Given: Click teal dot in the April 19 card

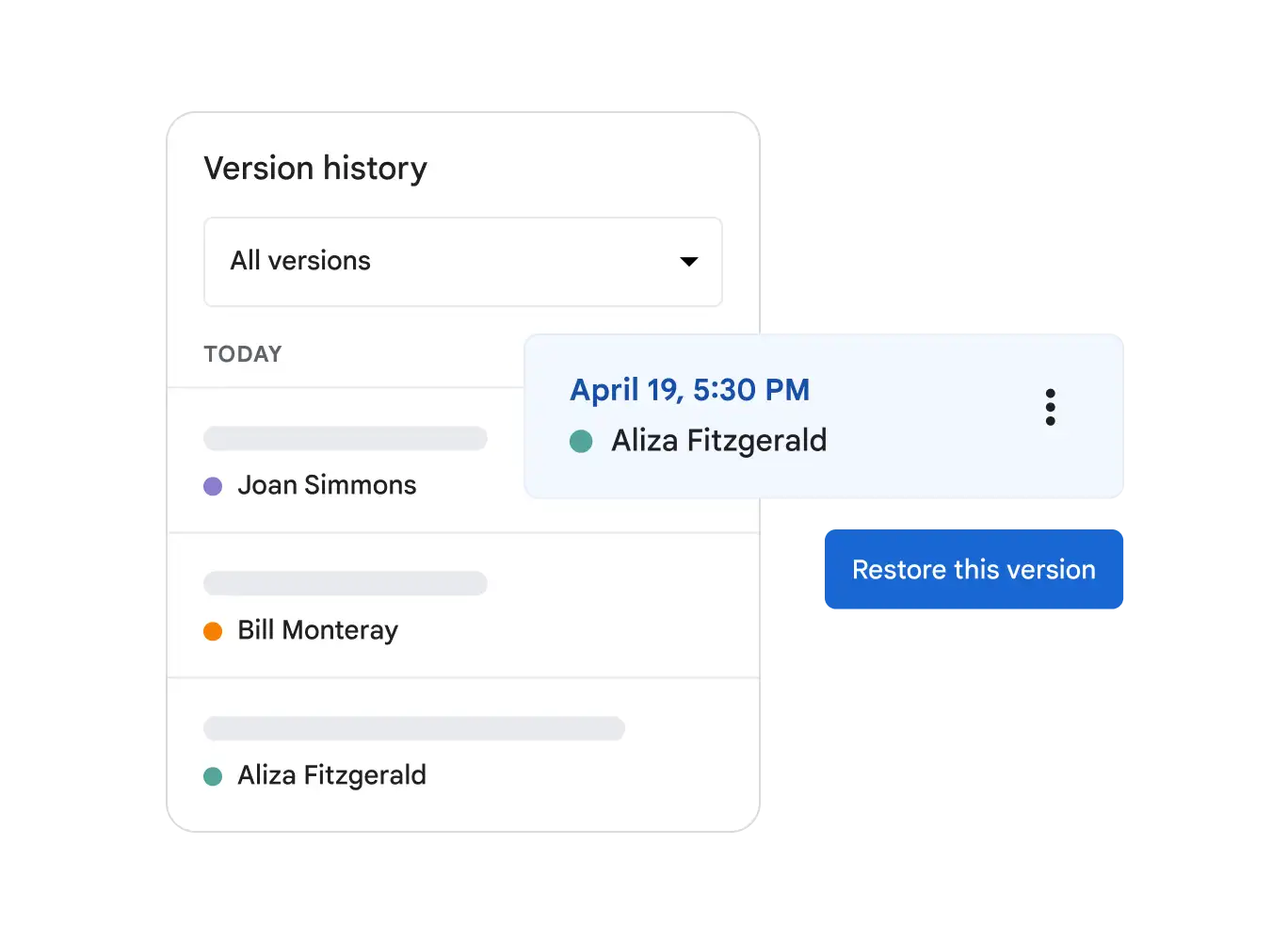Looking at the screenshot, I should (581, 441).
